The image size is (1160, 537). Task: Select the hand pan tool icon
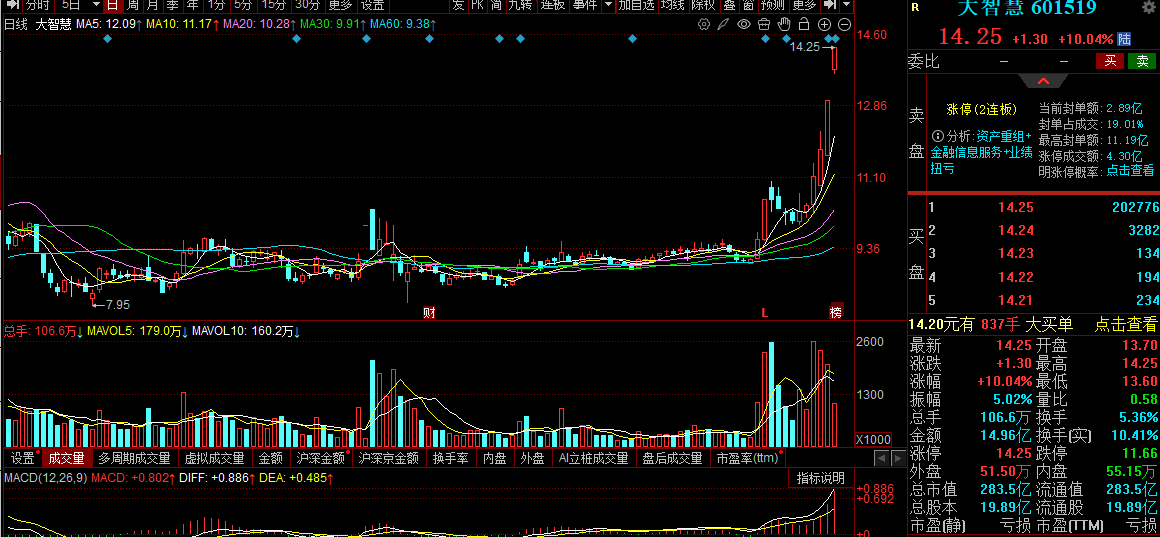click(784, 24)
